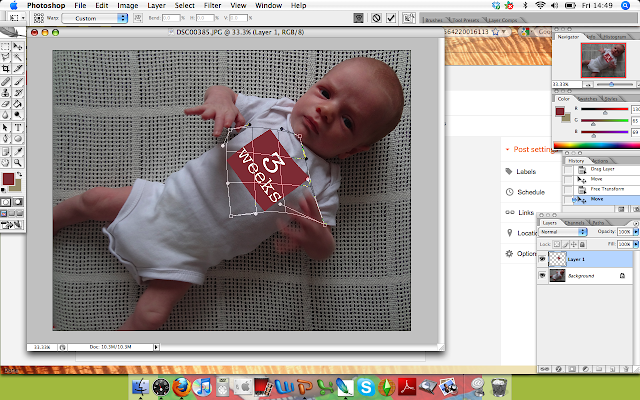Click the foreground color swatch in toolbox
The image size is (640, 400).
coord(9,179)
